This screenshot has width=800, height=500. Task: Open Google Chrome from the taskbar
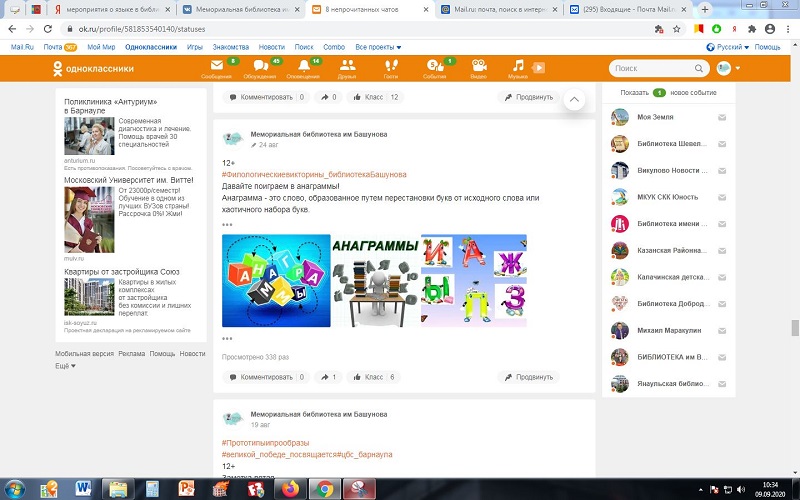tap(324, 489)
